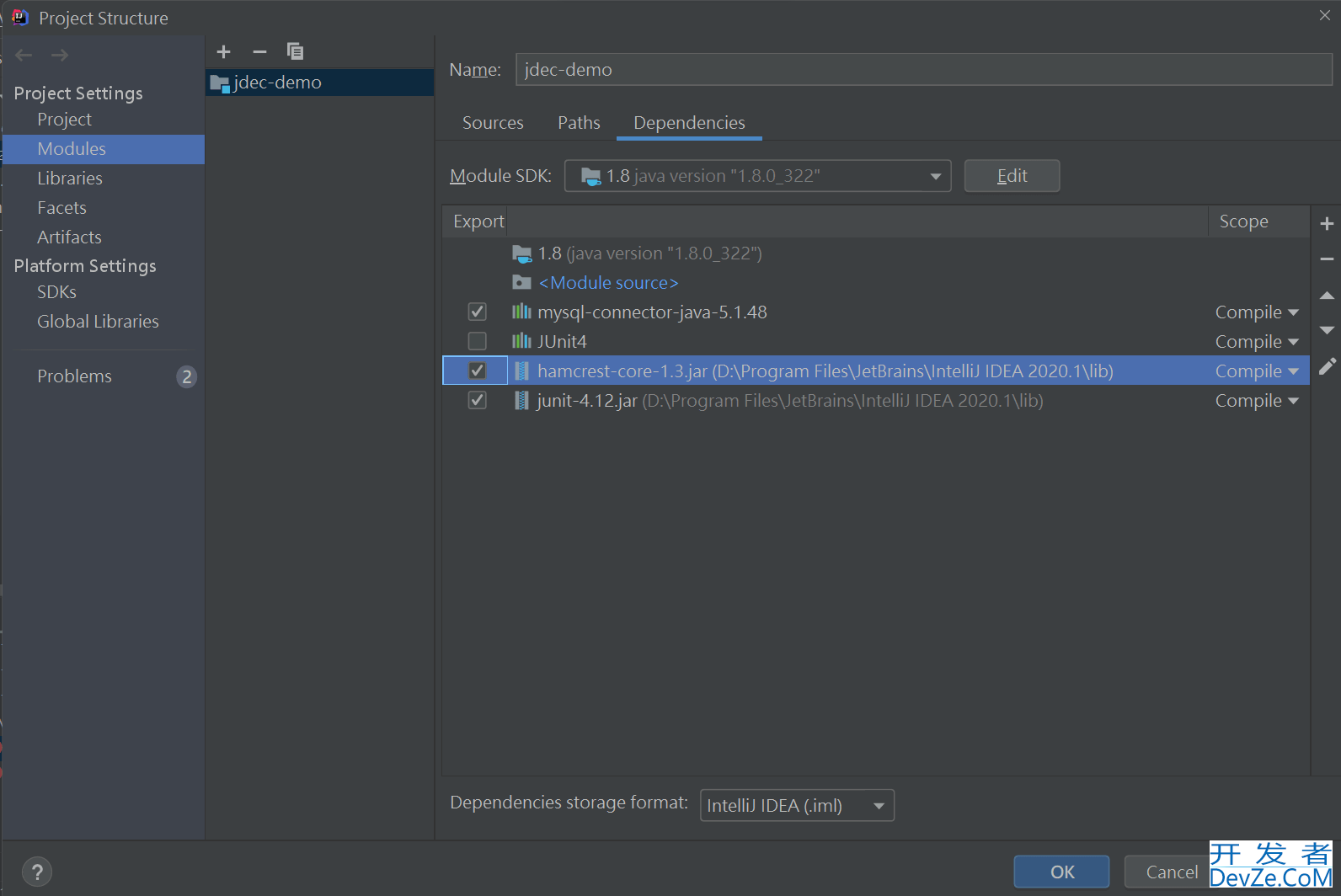Move dependency down with the arrow icon
1341x896 pixels.
click(x=1327, y=330)
